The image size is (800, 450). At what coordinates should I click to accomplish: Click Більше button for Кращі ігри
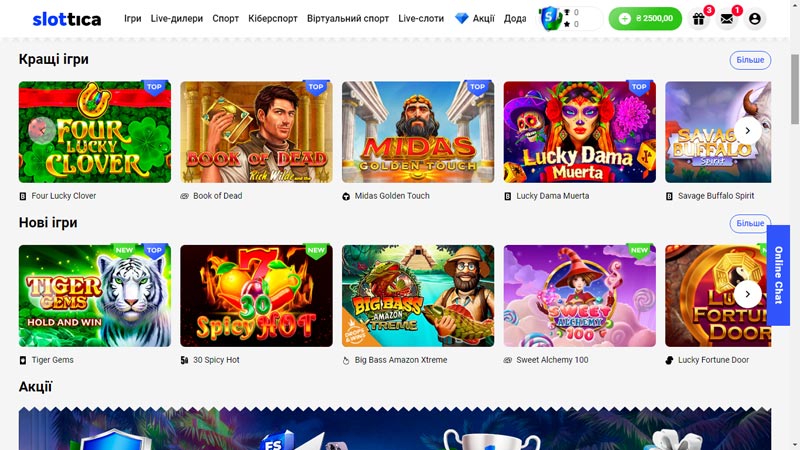(750, 60)
